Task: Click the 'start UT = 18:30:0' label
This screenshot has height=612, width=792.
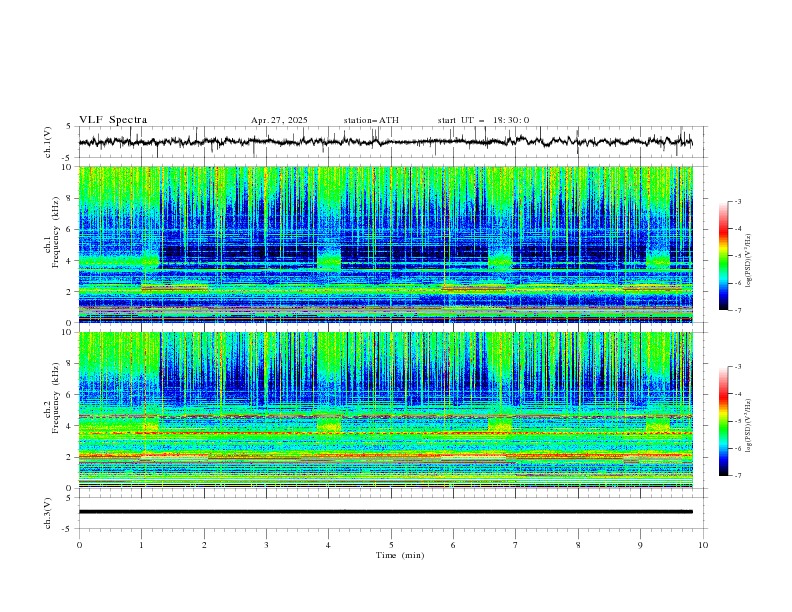Action: [483, 120]
